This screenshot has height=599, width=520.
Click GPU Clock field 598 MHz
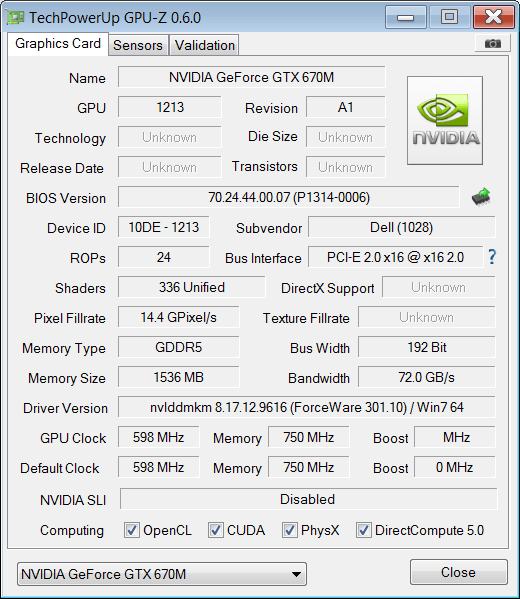[x=159, y=437]
